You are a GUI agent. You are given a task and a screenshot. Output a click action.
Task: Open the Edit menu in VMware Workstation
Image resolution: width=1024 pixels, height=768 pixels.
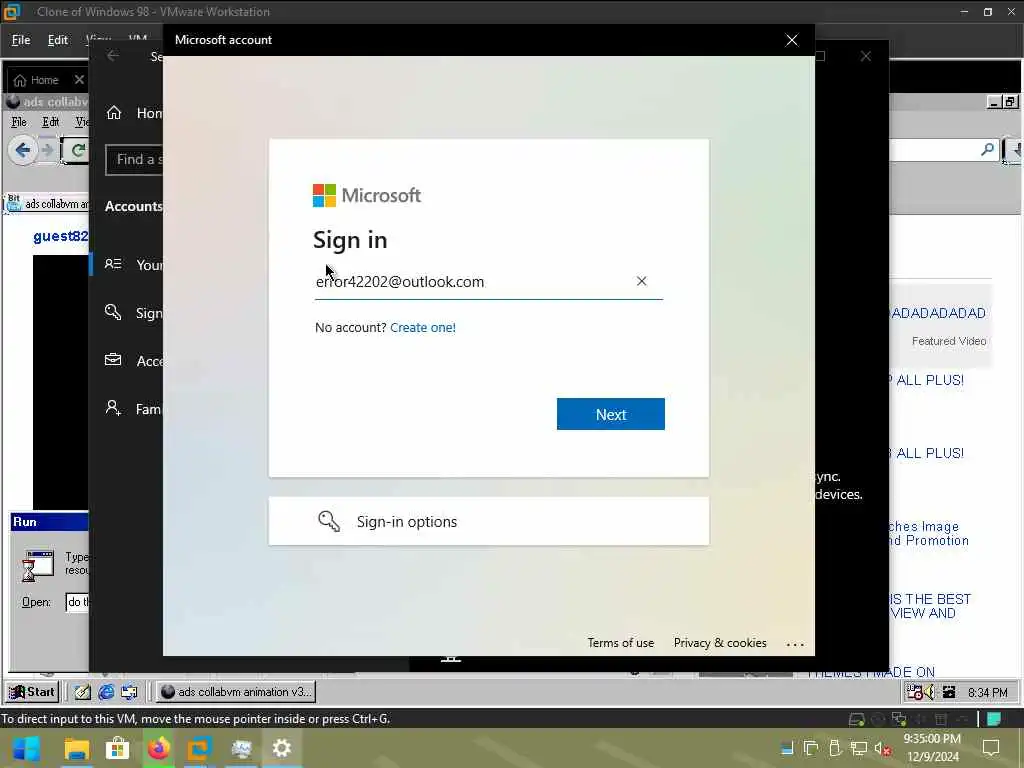[x=57, y=40]
